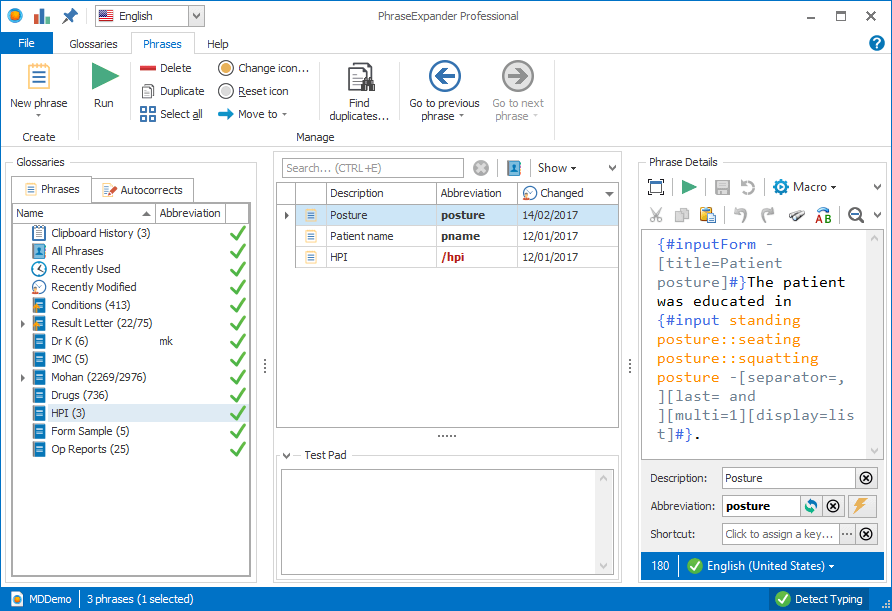Click the lightning bolt icon beside Abbreviation
Screen dimensions: 892x611
(x=861, y=505)
